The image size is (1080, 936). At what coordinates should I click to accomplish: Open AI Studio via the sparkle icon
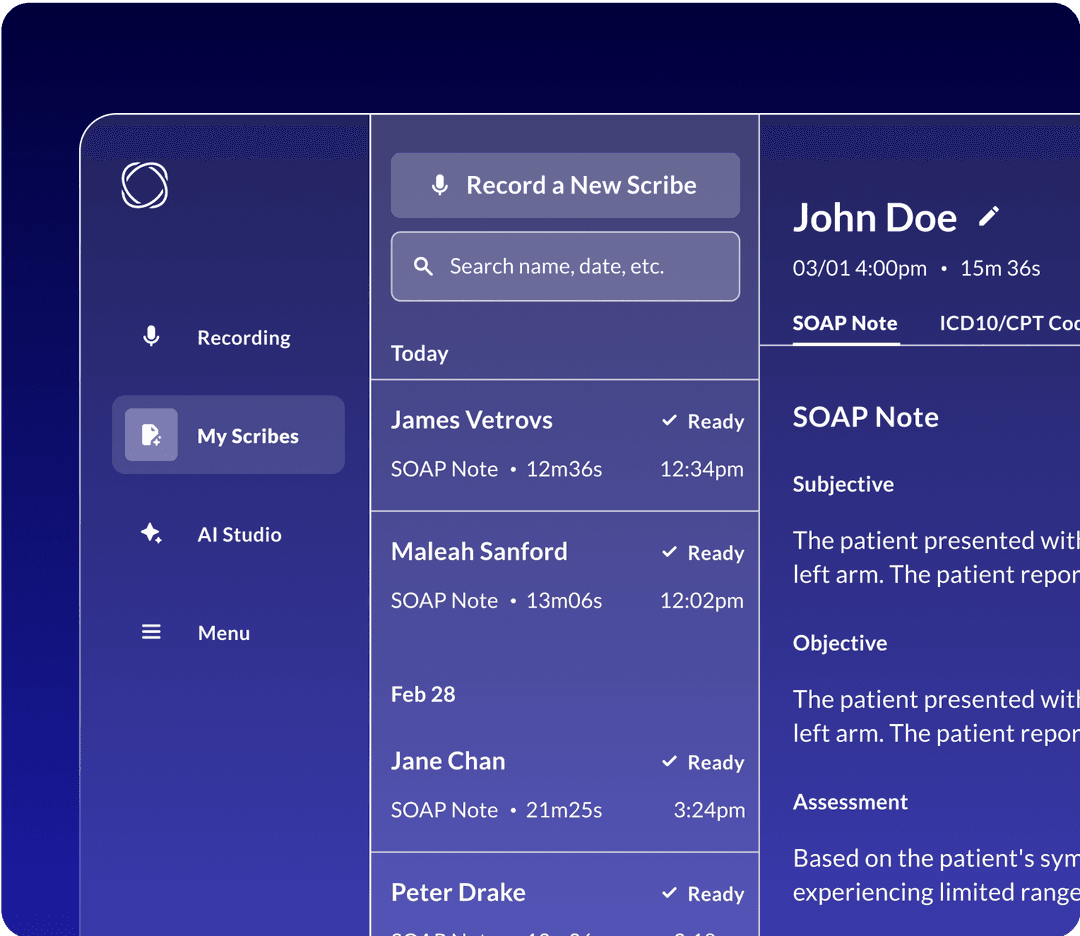coord(151,534)
